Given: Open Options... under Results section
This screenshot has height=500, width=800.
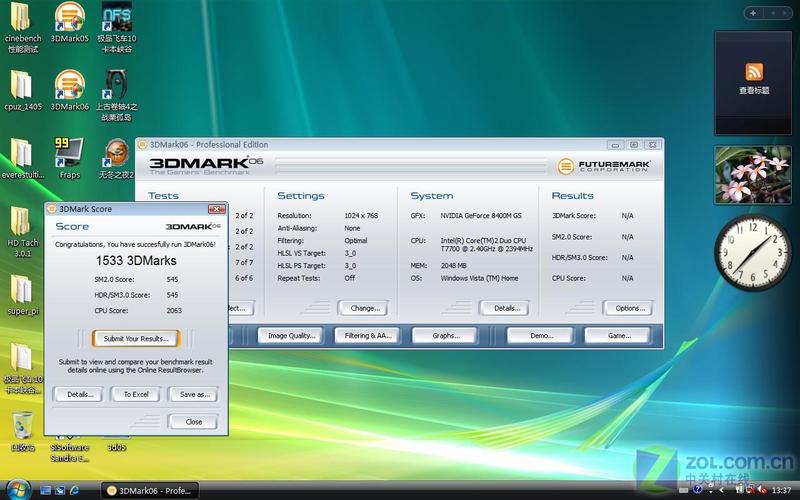Looking at the screenshot, I should (629, 308).
